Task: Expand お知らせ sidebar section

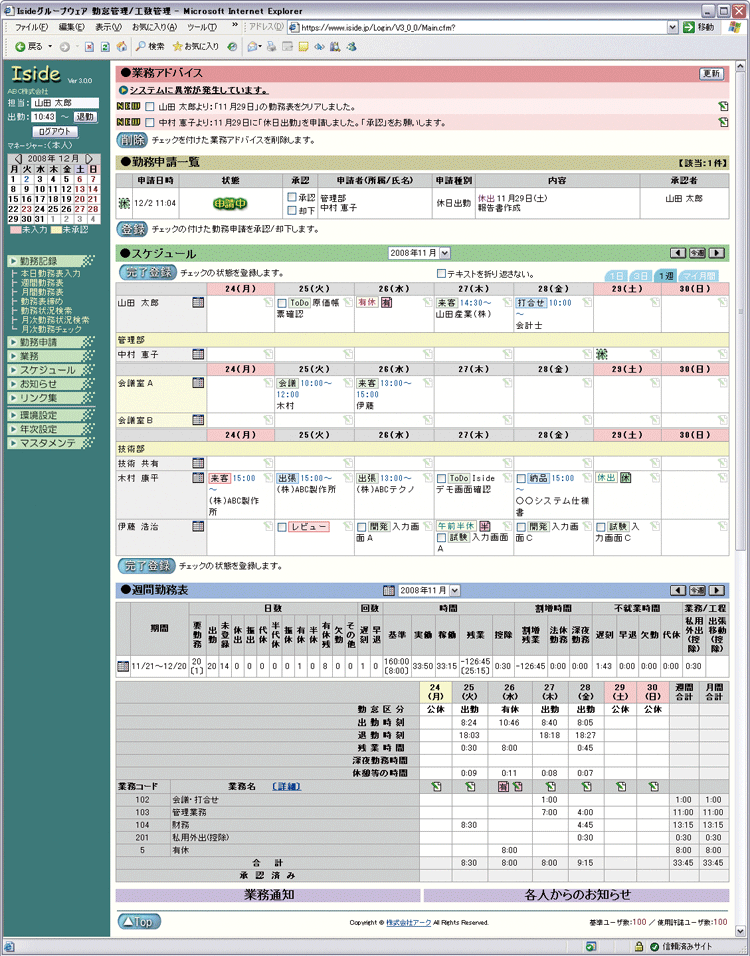Action: [x=51, y=384]
